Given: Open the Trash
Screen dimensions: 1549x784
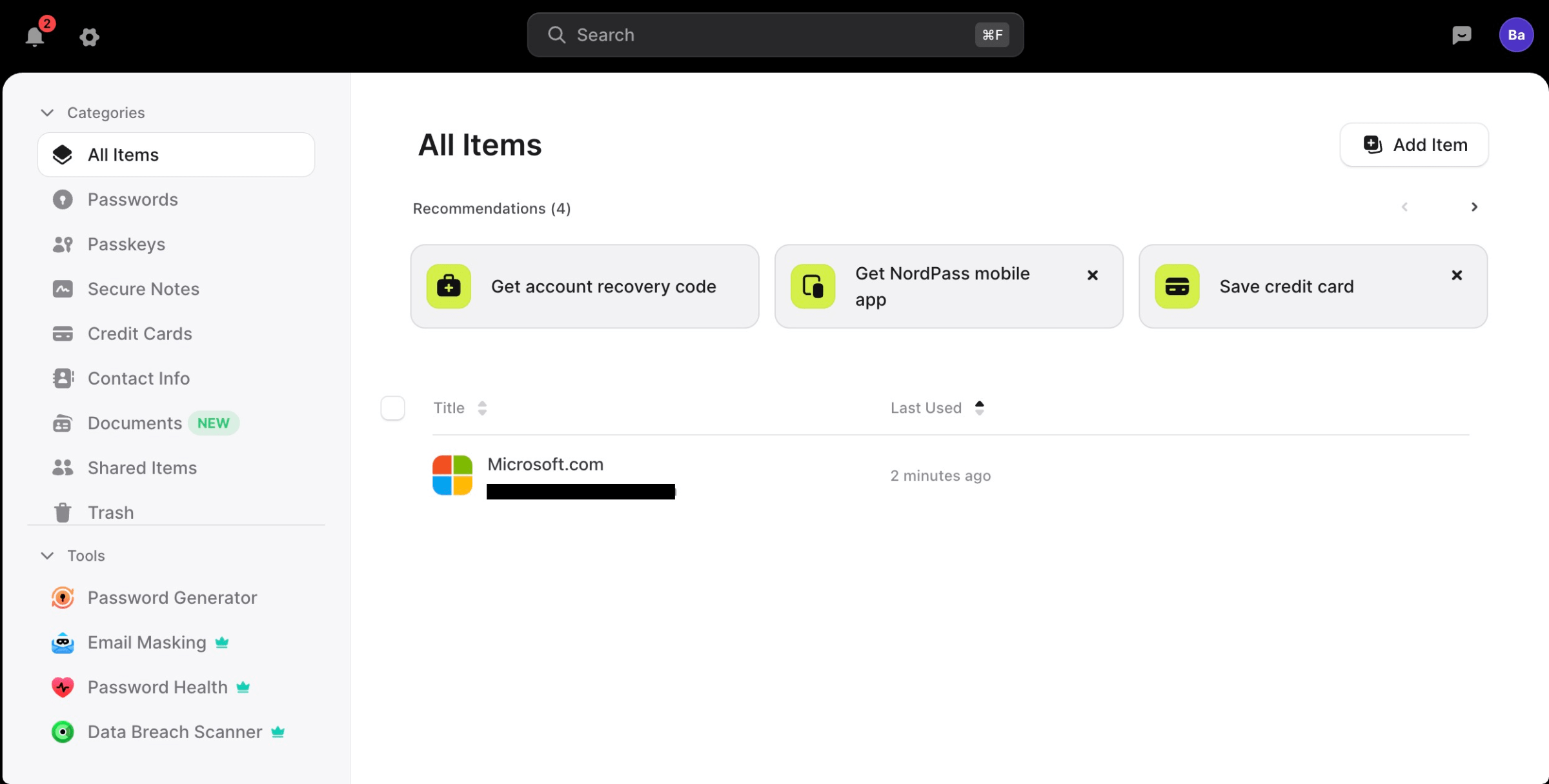Looking at the screenshot, I should [111, 512].
